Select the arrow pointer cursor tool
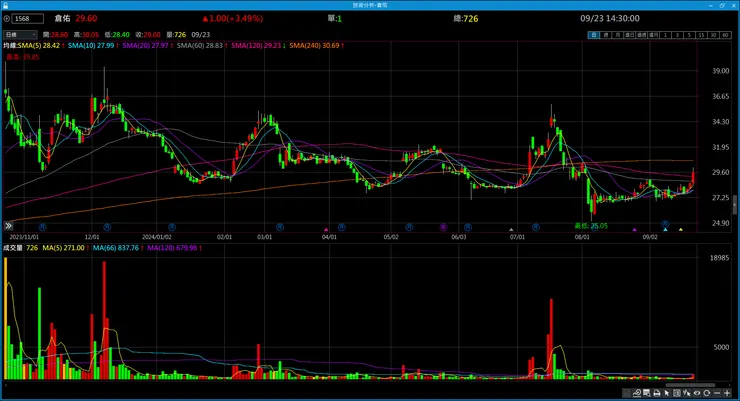Image resolution: width=740 pixels, height=401 pixels. pyautogui.click(x=666, y=393)
